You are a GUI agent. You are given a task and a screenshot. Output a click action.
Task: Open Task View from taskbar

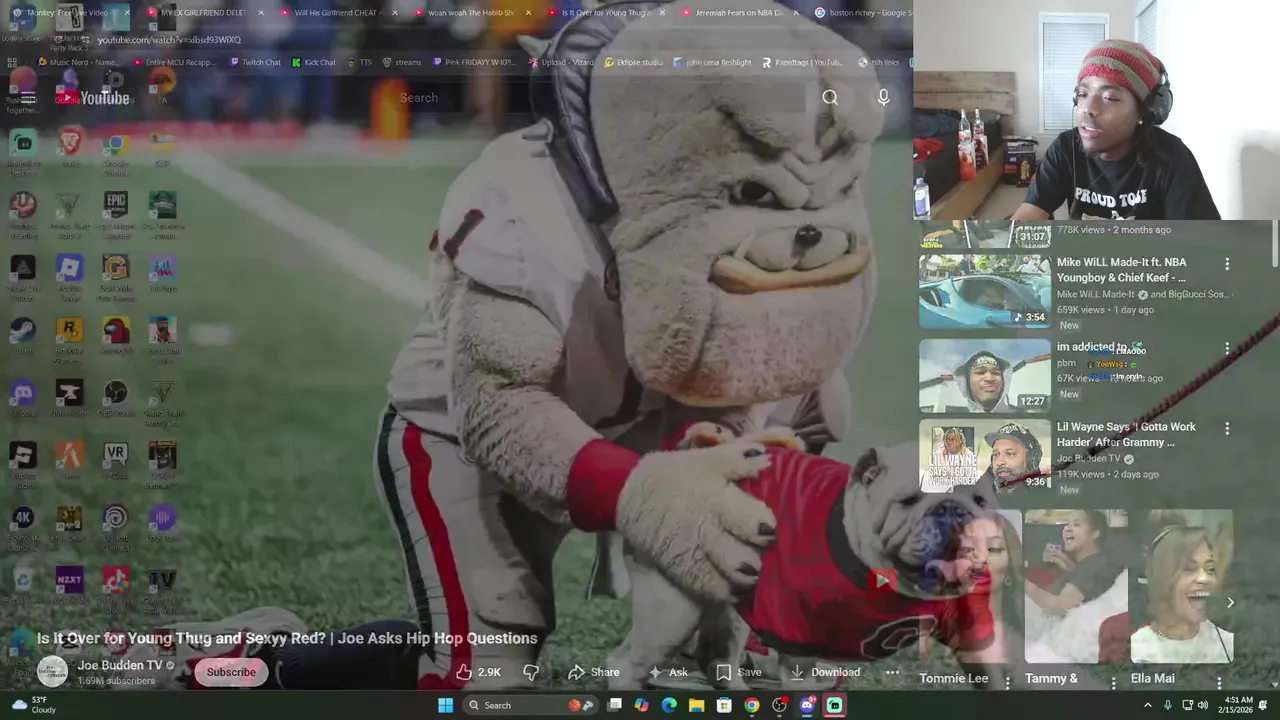pos(615,705)
